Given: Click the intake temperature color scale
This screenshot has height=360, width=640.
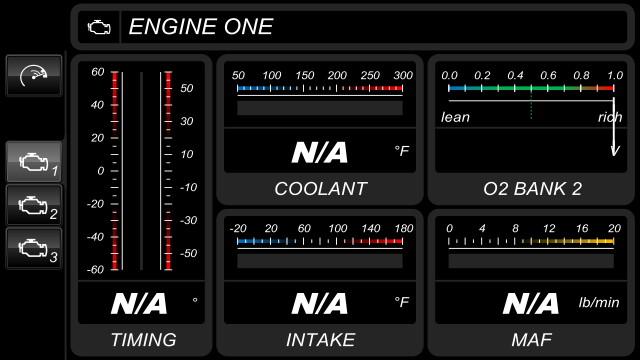Looking at the screenshot, I should 320,241.
